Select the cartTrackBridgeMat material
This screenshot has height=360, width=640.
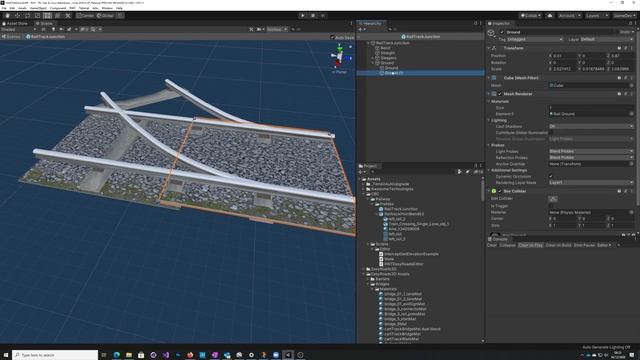(399, 334)
